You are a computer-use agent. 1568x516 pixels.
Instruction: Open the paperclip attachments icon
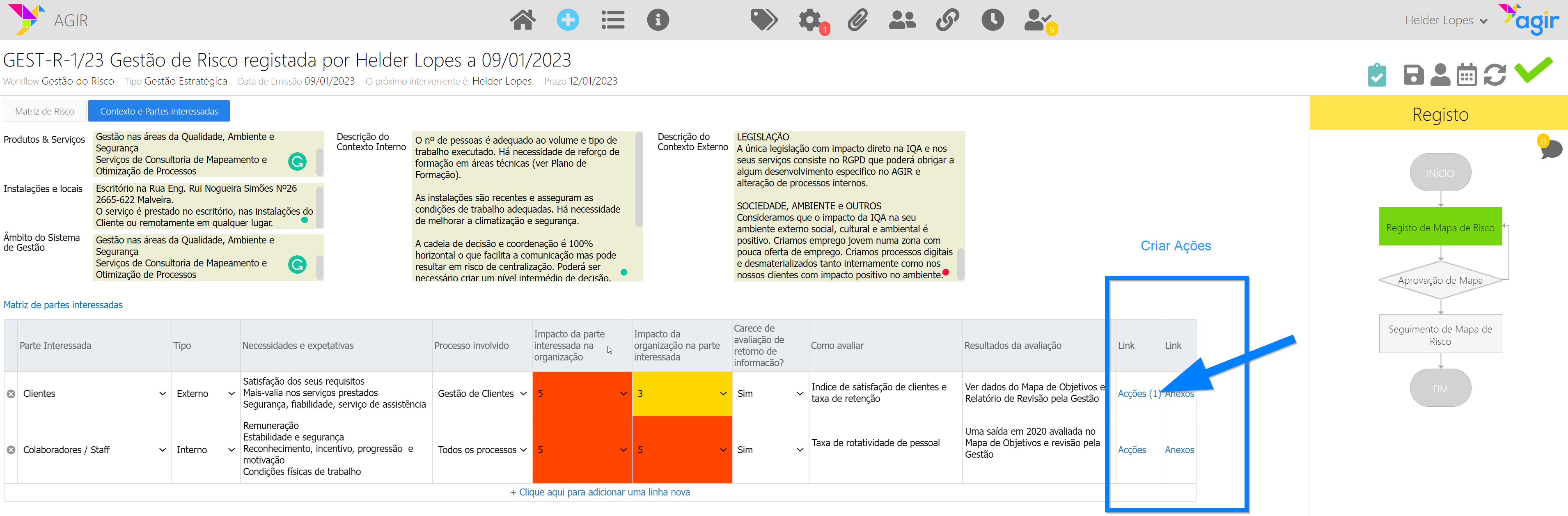pyautogui.click(x=857, y=21)
